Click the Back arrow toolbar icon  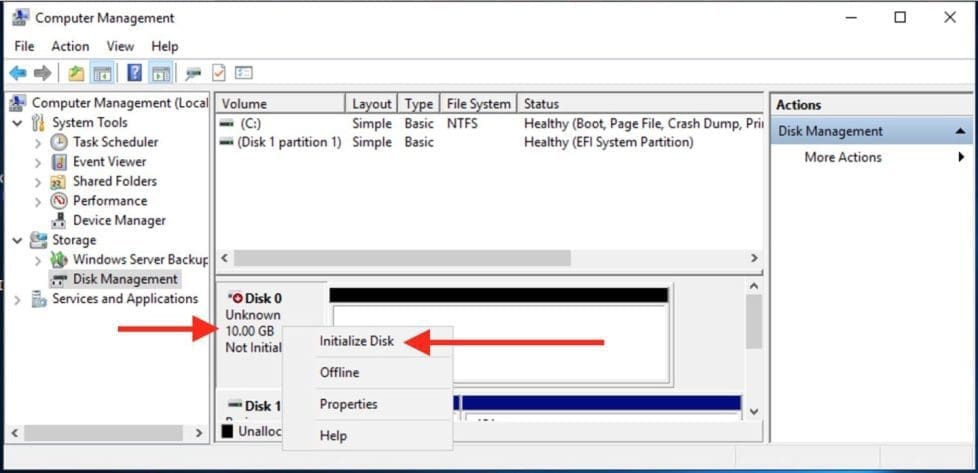pyautogui.click(x=17, y=73)
